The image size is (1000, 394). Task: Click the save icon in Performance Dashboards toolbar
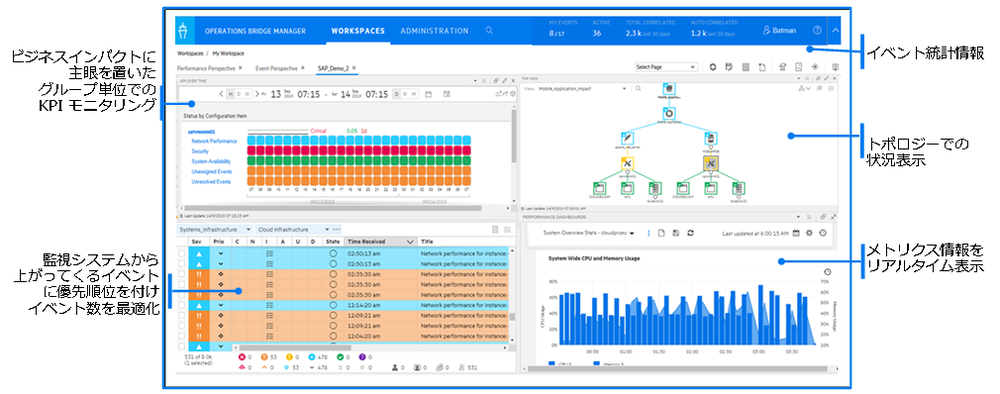[x=676, y=233]
